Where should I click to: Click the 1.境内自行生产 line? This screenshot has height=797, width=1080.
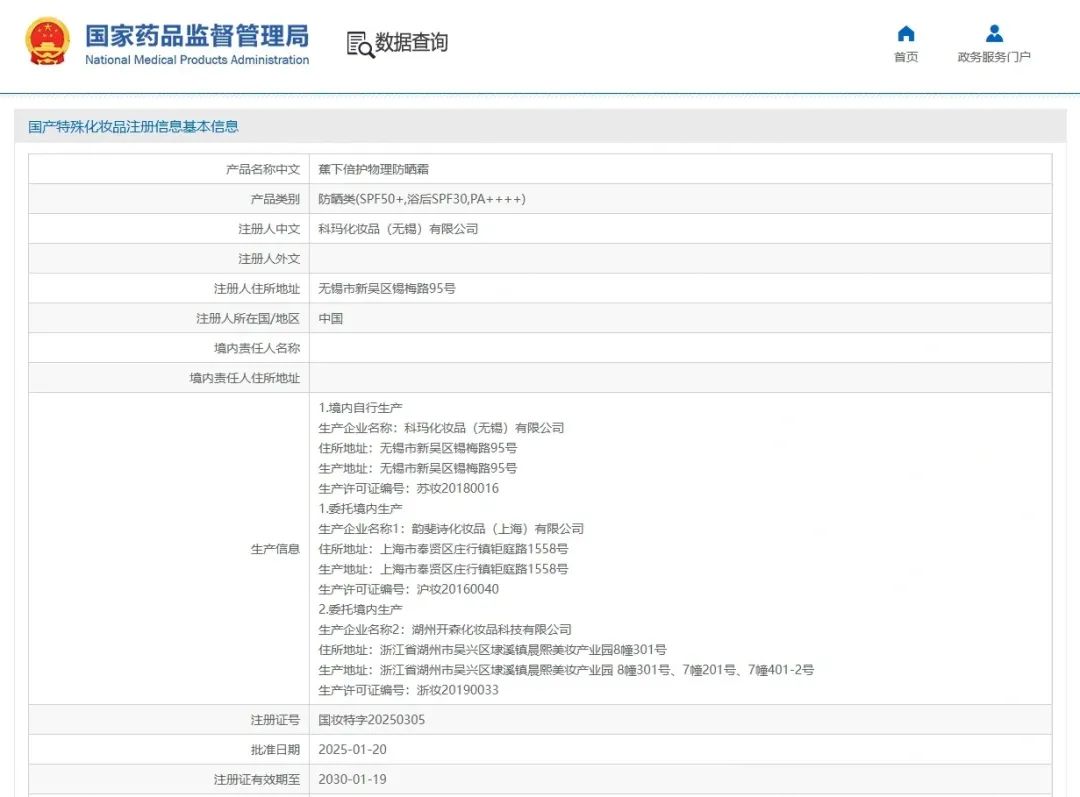click(360, 408)
